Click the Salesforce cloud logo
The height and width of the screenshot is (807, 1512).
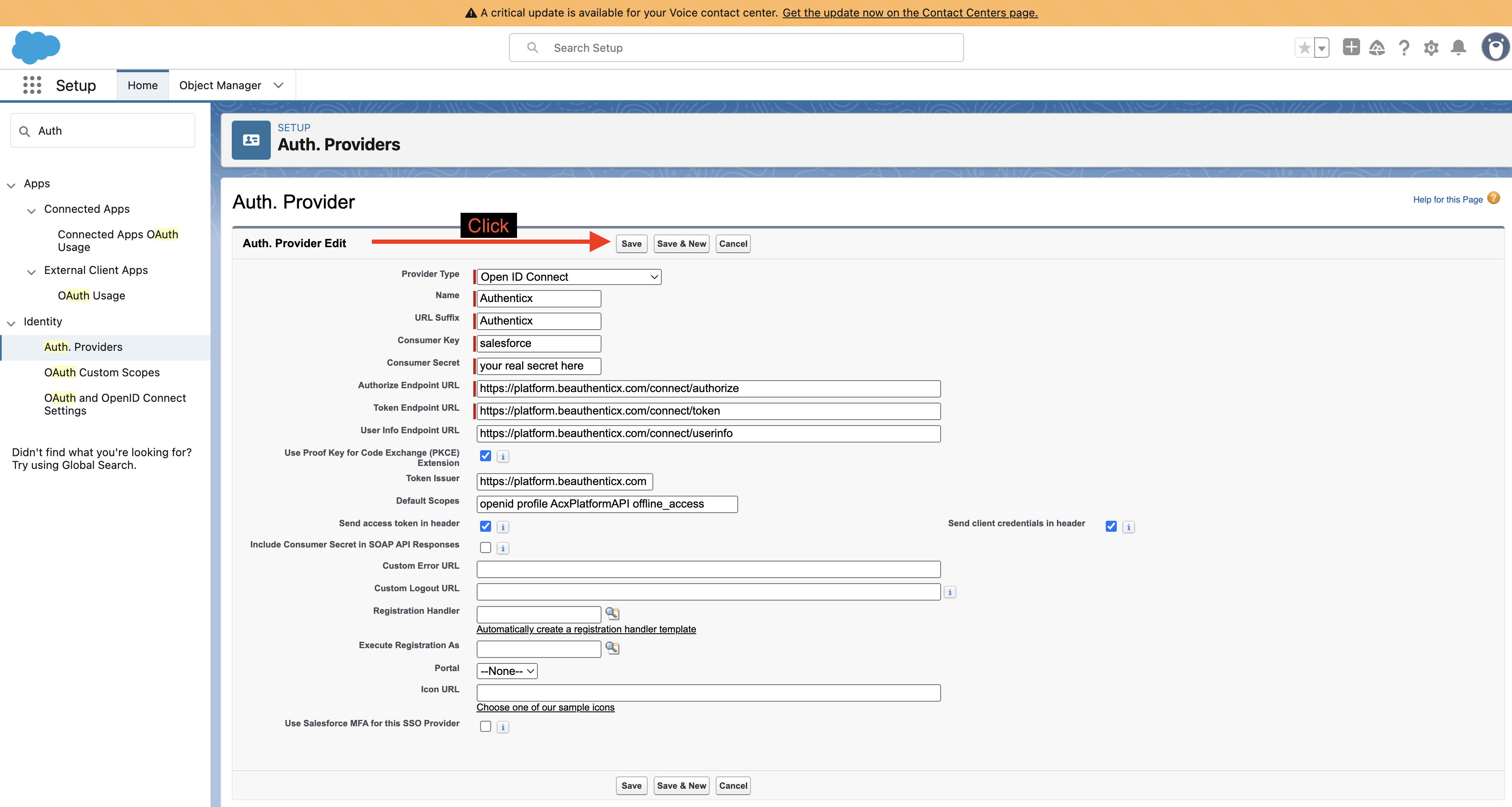pyautogui.click(x=36, y=47)
